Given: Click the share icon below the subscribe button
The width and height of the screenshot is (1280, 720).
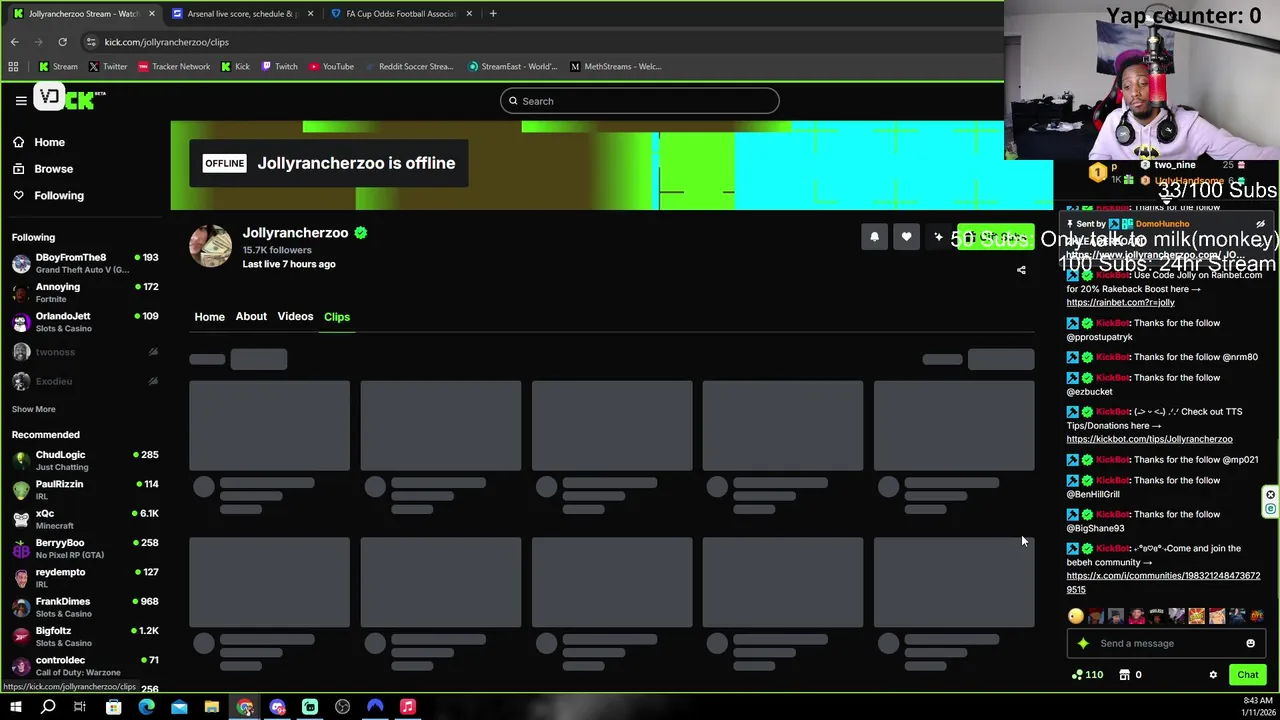Looking at the screenshot, I should click(x=1021, y=270).
